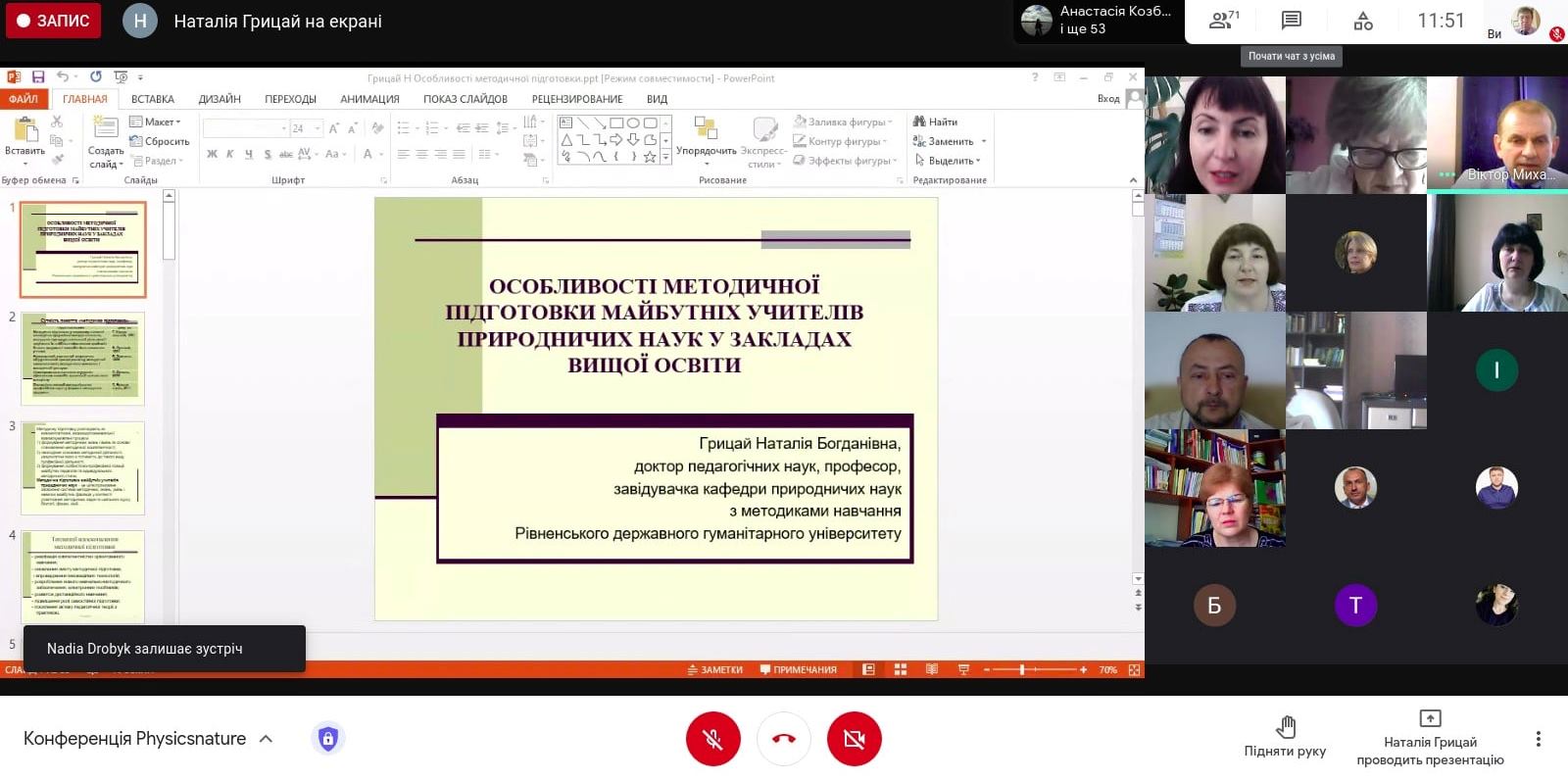Open the Meet chat panel icon

[1292, 21]
